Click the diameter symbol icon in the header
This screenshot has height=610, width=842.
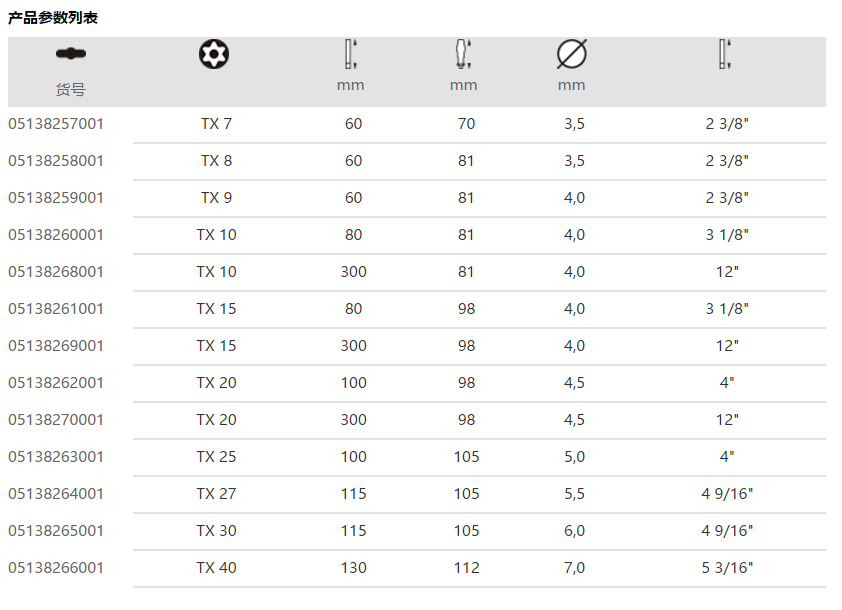pyautogui.click(x=572, y=53)
